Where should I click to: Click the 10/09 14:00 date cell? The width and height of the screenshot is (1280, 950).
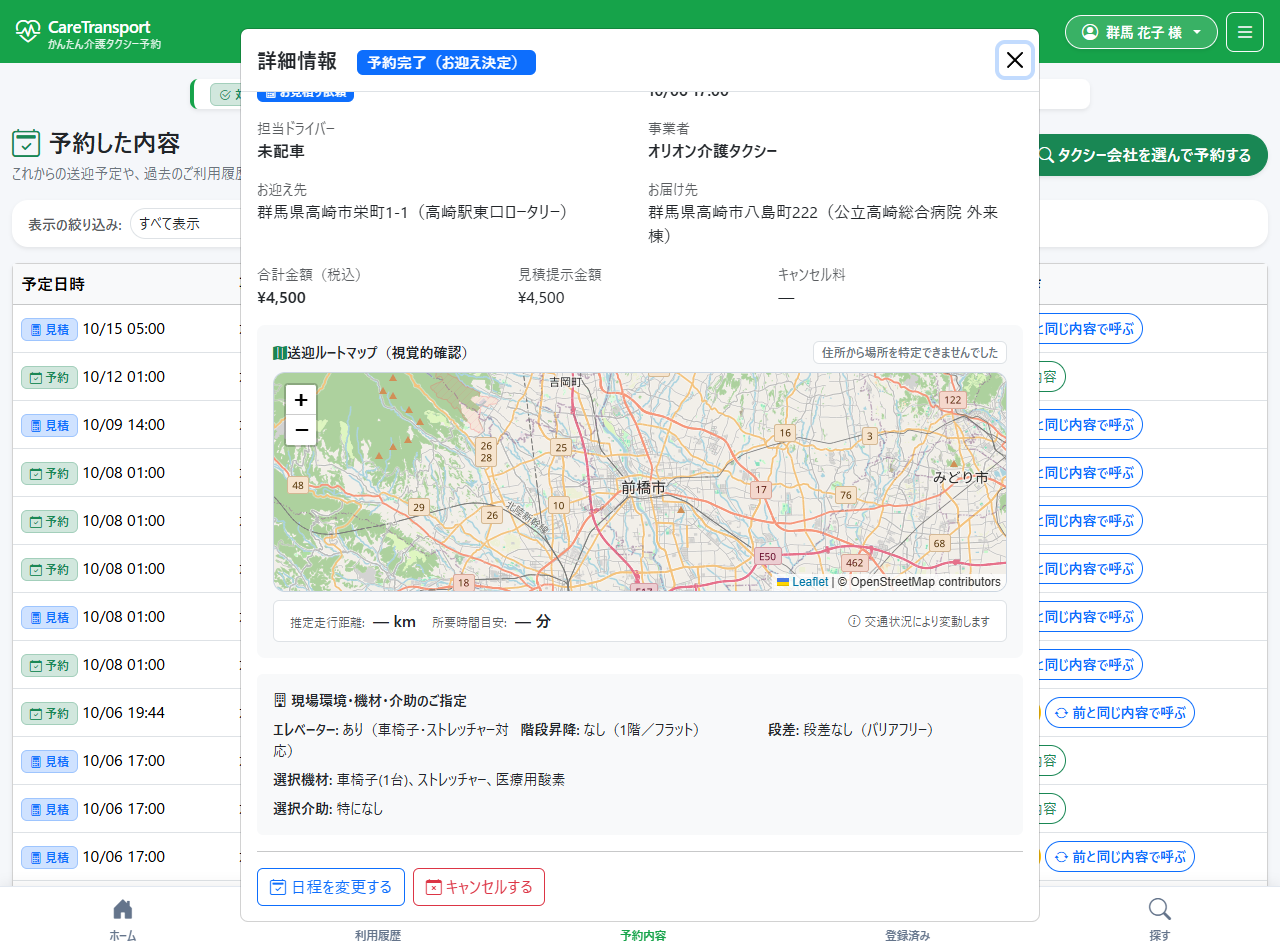124,425
